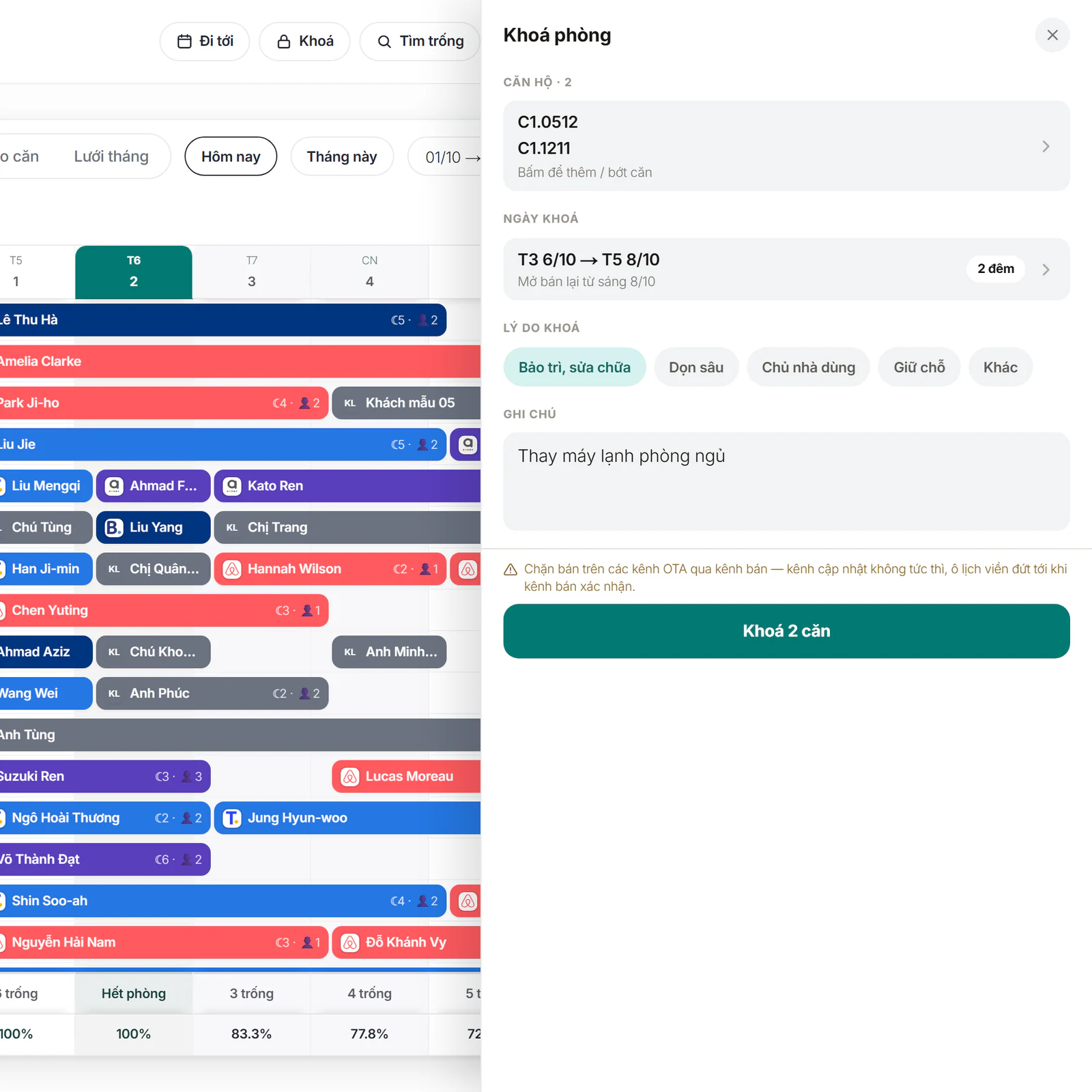Select the Giữ chỗ reason chip
Viewport: 1092px width, 1092px height.
pos(919,367)
